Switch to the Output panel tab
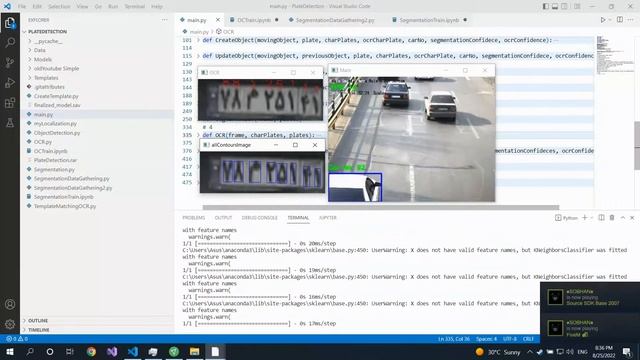Viewport: 640px width, 360px height. coord(223,218)
